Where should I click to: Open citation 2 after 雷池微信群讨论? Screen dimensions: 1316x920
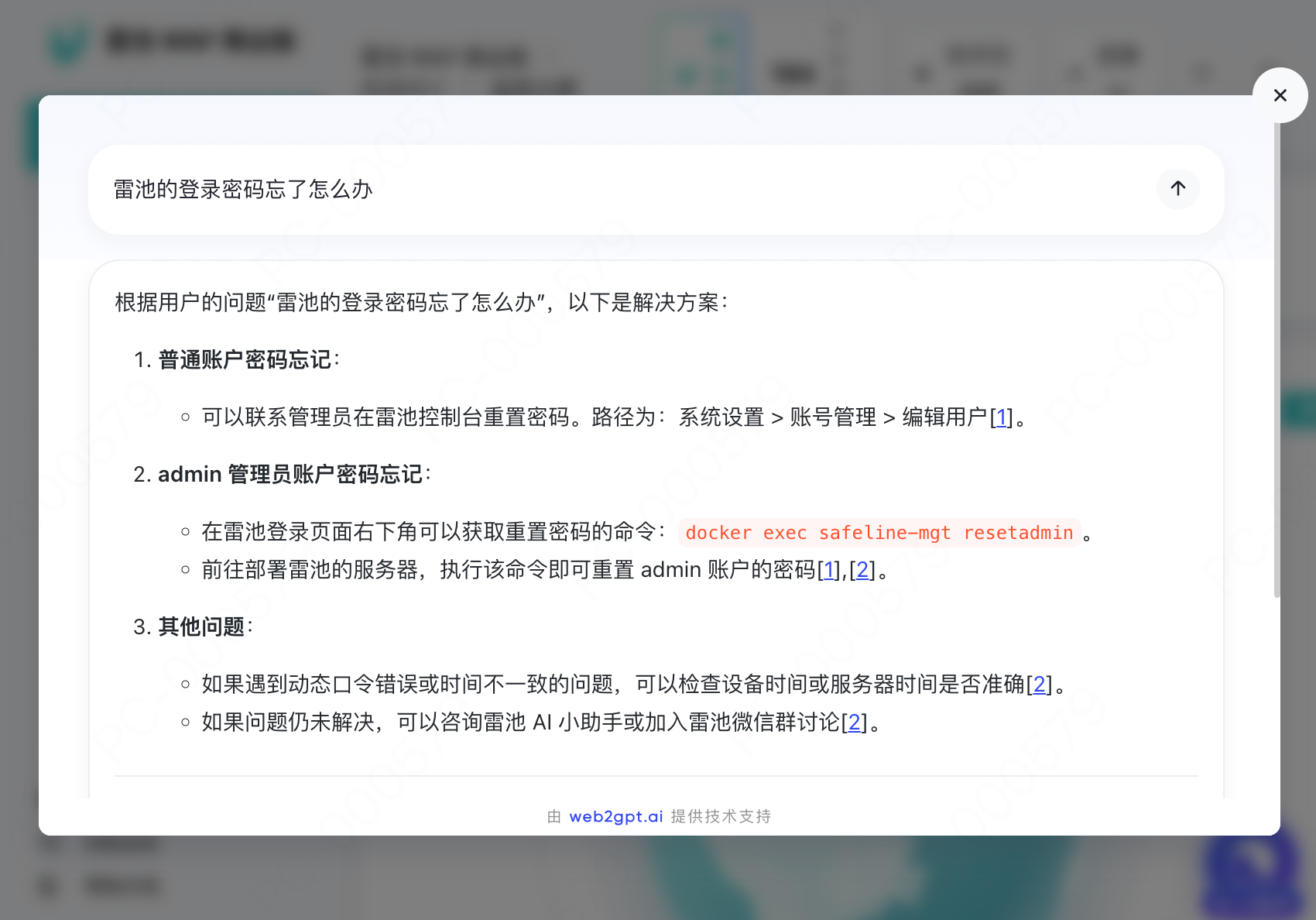tap(854, 723)
